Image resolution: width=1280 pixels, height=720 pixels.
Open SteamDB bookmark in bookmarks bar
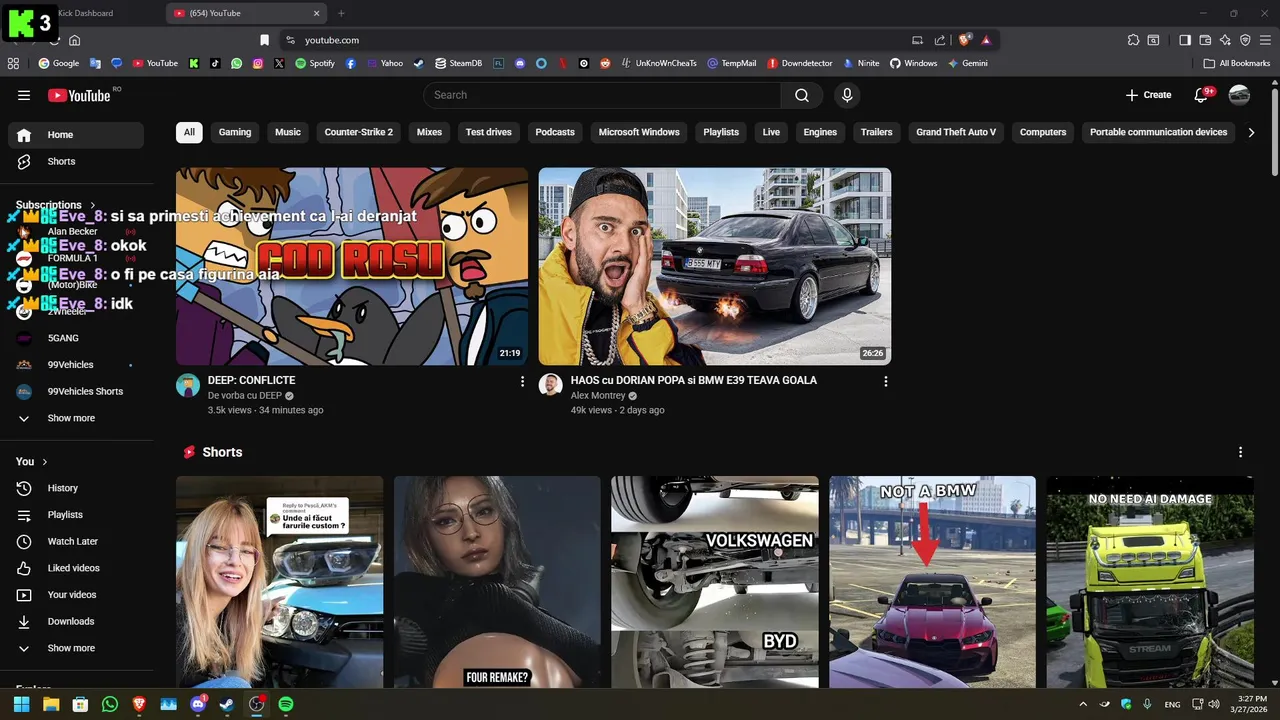[458, 63]
